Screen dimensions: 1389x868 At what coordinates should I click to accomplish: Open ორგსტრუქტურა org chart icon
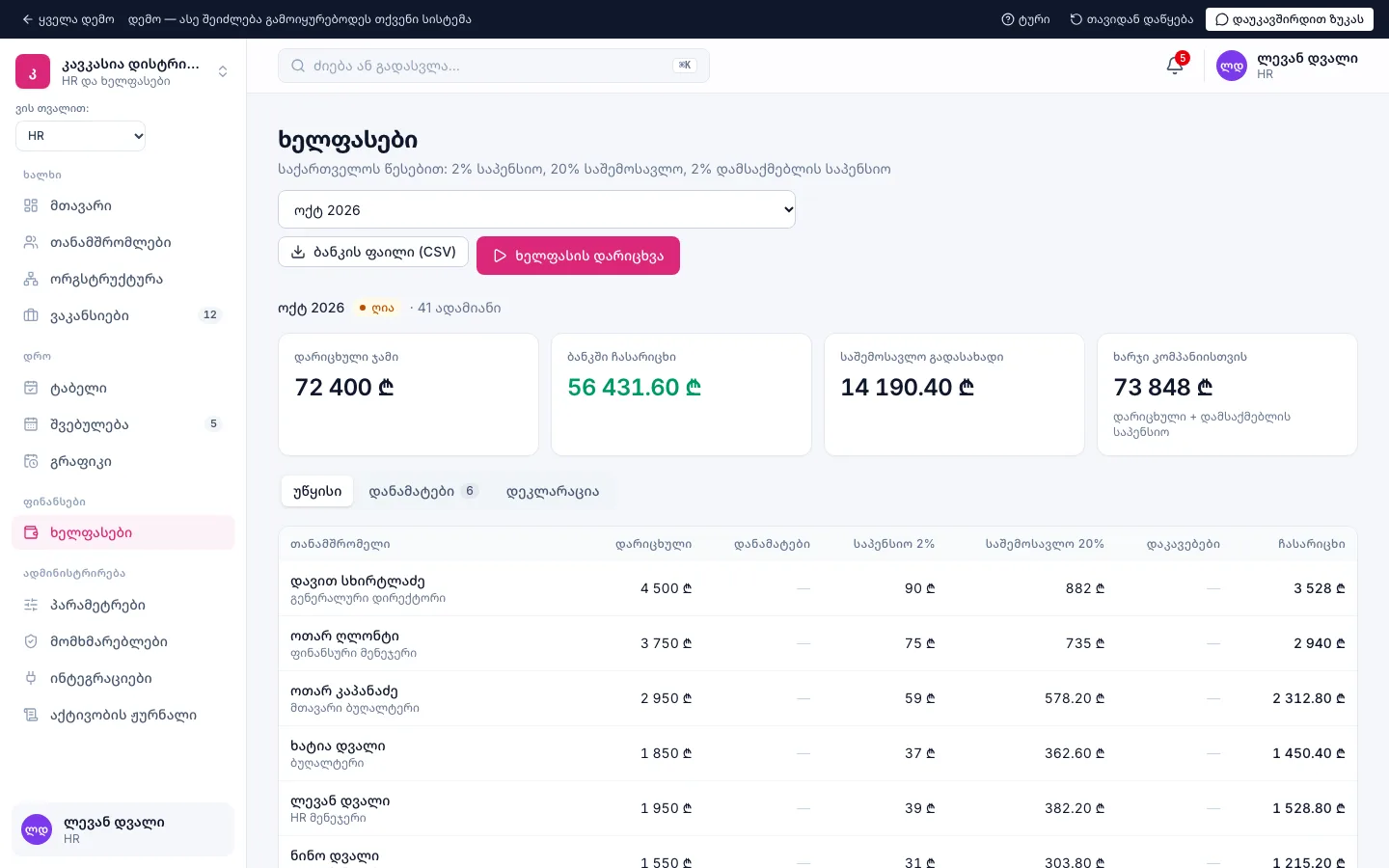click(x=31, y=279)
